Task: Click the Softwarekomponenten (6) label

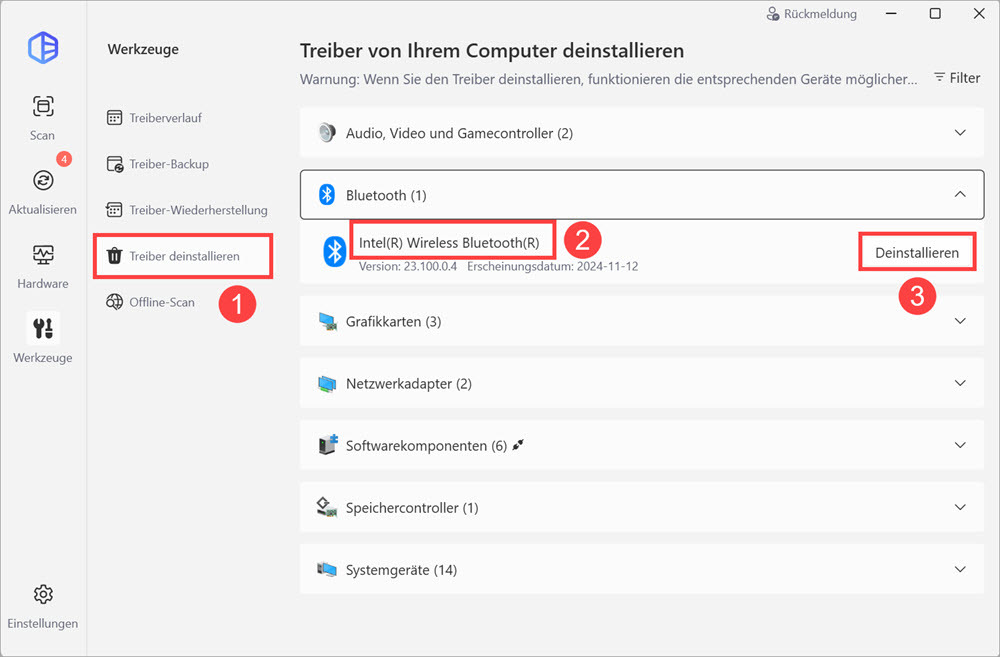Action: point(426,445)
